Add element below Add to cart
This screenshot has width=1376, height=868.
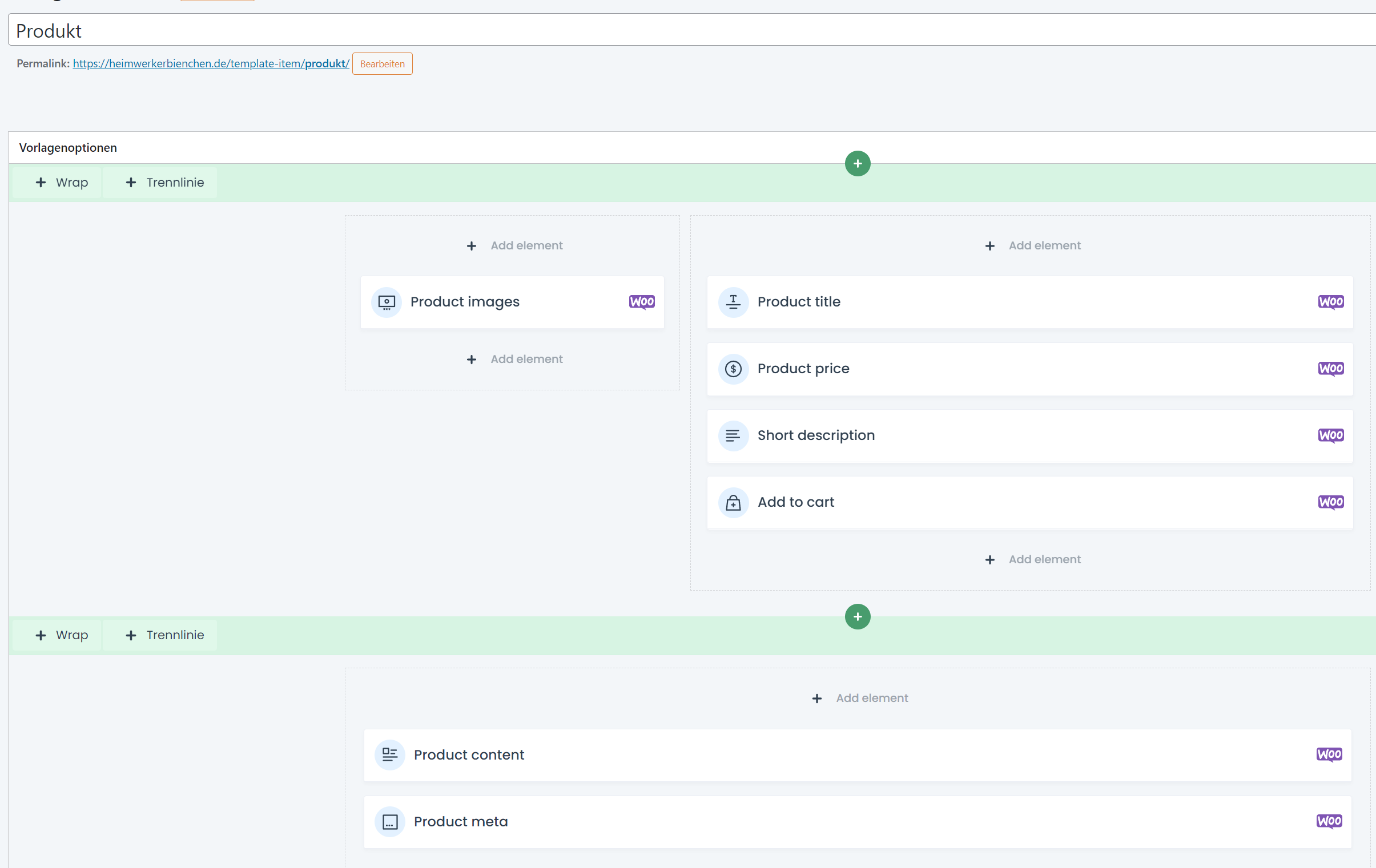click(x=1033, y=560)
